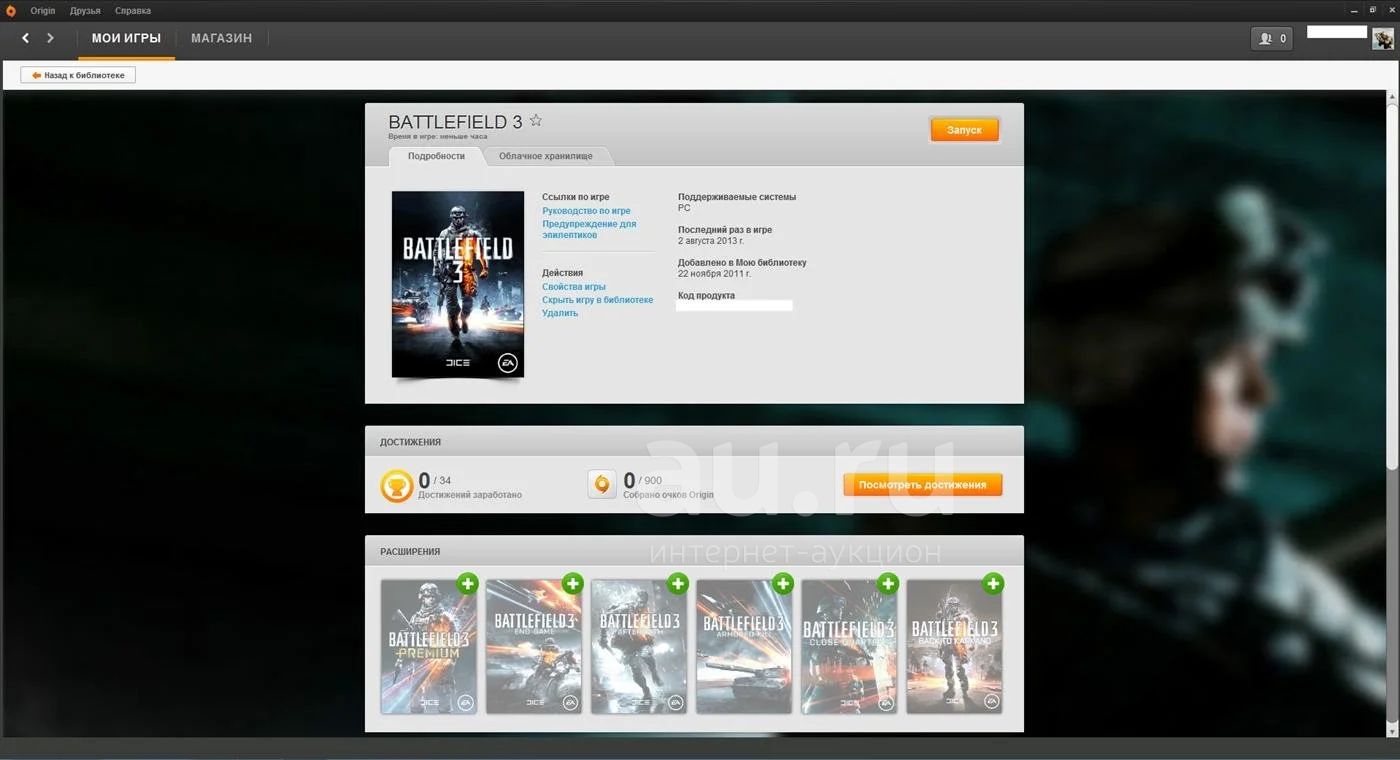Viewport: 1400px width, 760px height.
Task: Click the date 22 ноября 2011 г.
Action: (714, 274)
